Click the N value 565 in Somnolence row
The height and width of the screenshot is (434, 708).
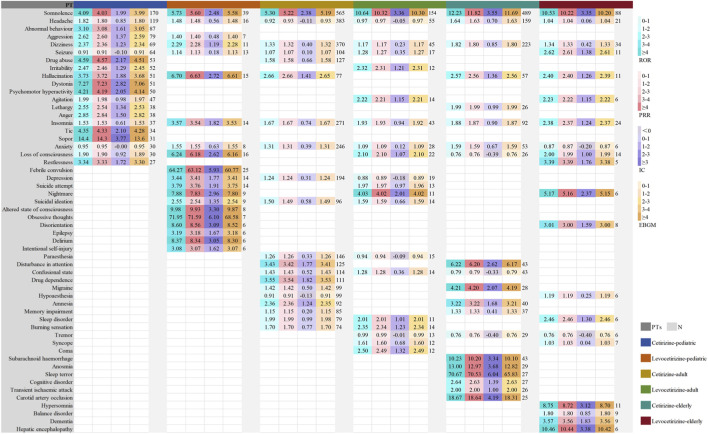(x=340, y=13)
